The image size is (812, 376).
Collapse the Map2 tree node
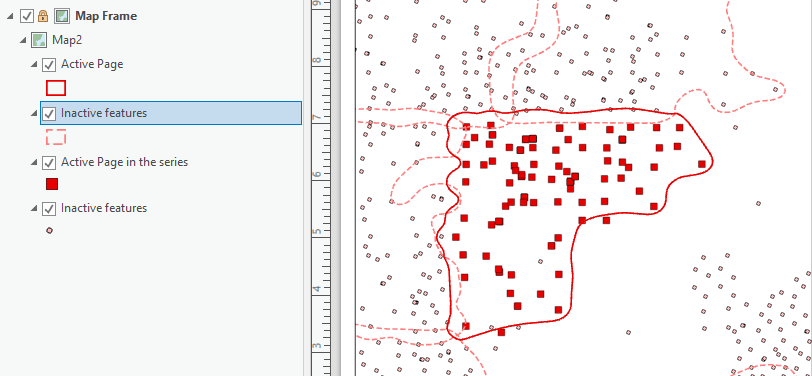click(x=23, y=40)
